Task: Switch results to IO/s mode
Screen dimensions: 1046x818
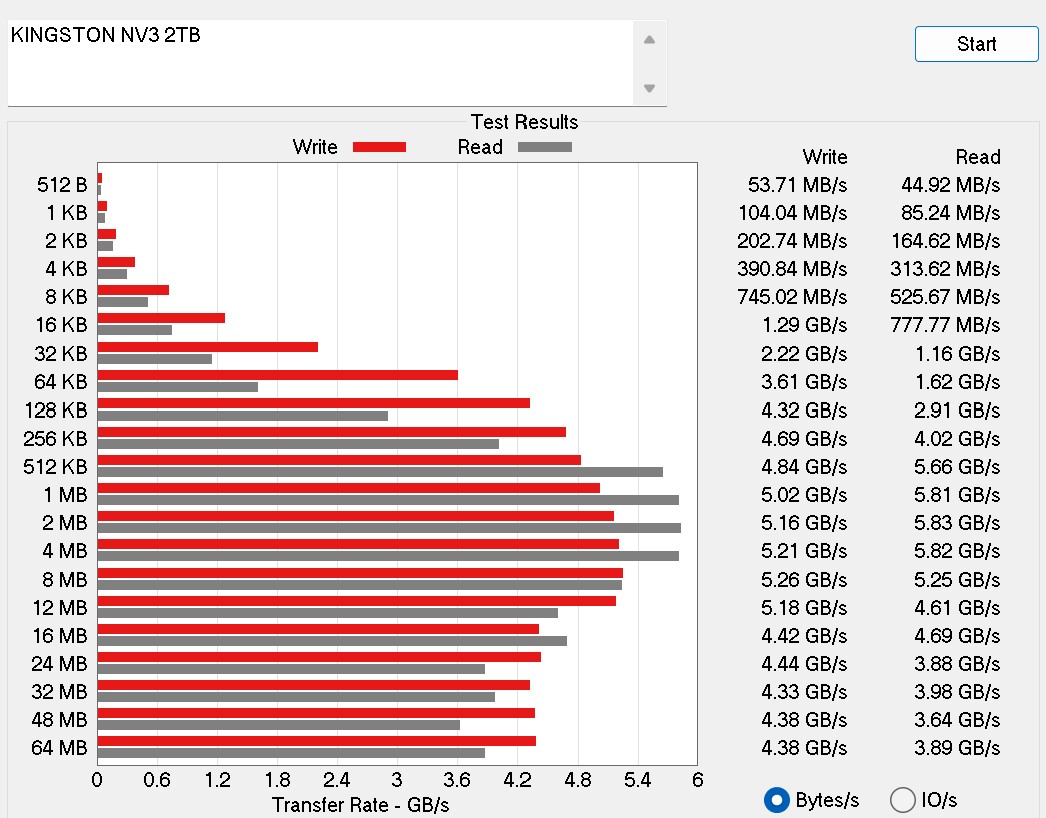Action: [x=903, y=799]
